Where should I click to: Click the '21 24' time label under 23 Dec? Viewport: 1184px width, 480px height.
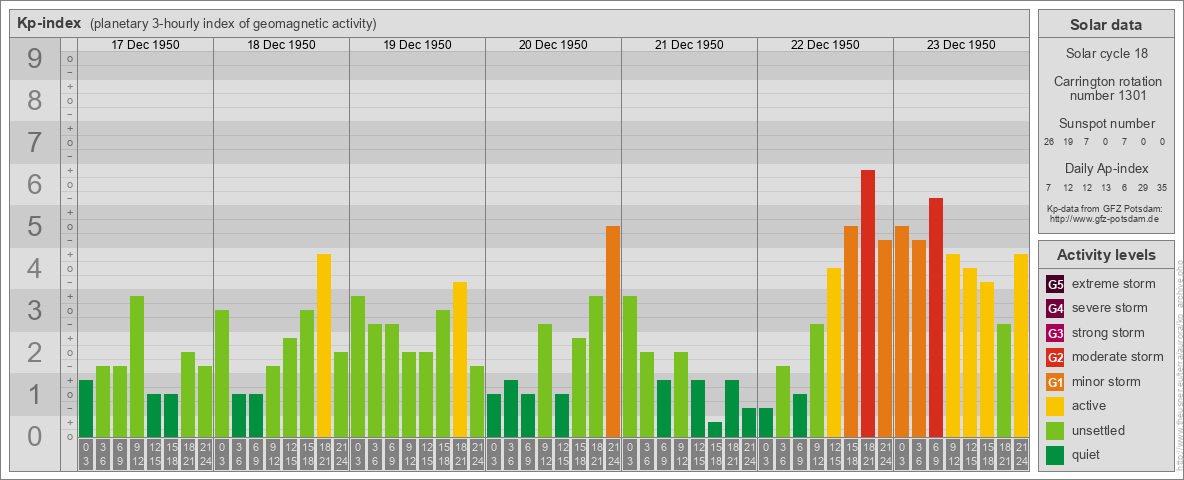1021,454
